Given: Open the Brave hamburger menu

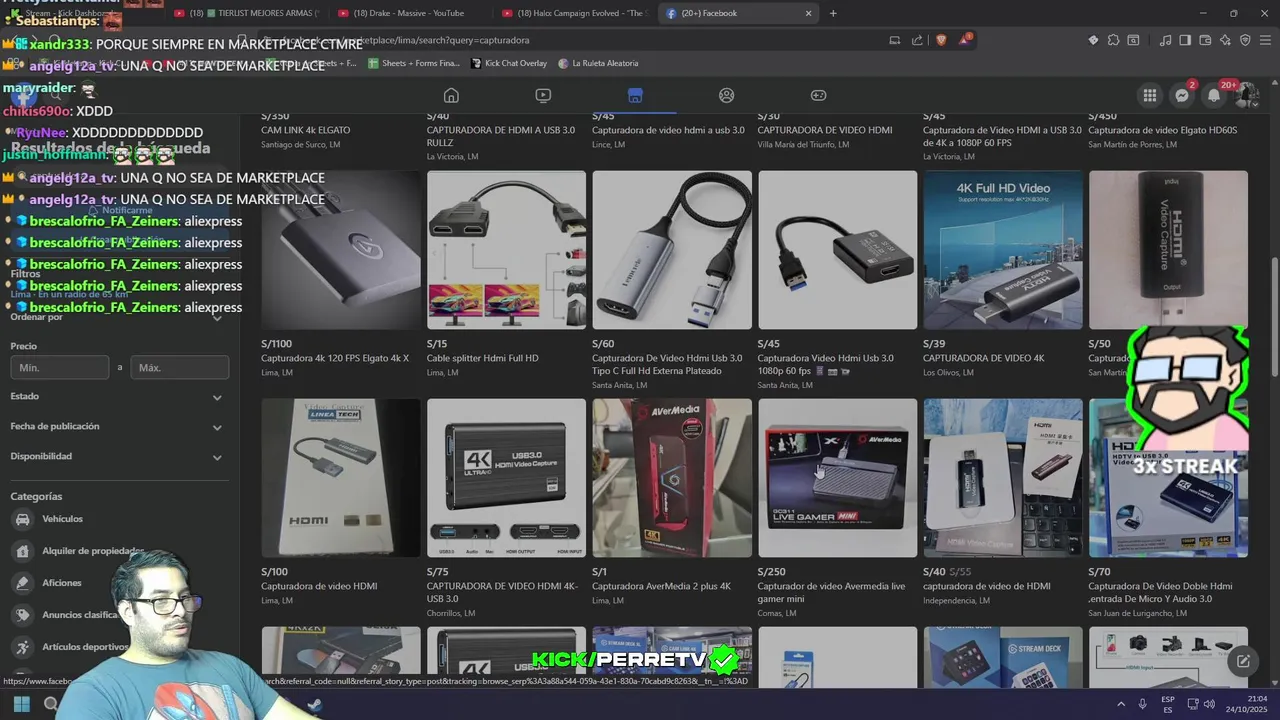Looking at the screenshot, I should [x=1265, y=40].
